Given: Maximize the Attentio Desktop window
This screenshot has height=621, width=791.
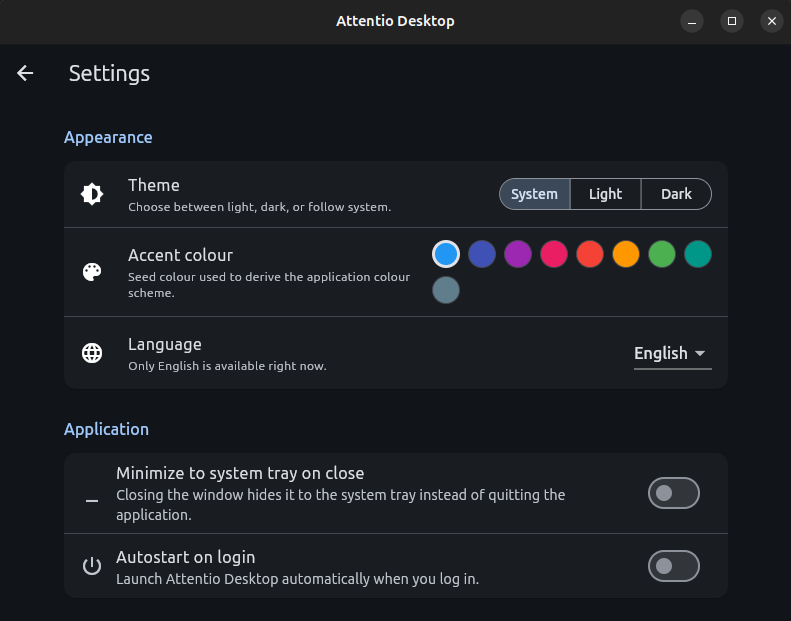Looking at the screenshot, I should [x=732, y=21].
